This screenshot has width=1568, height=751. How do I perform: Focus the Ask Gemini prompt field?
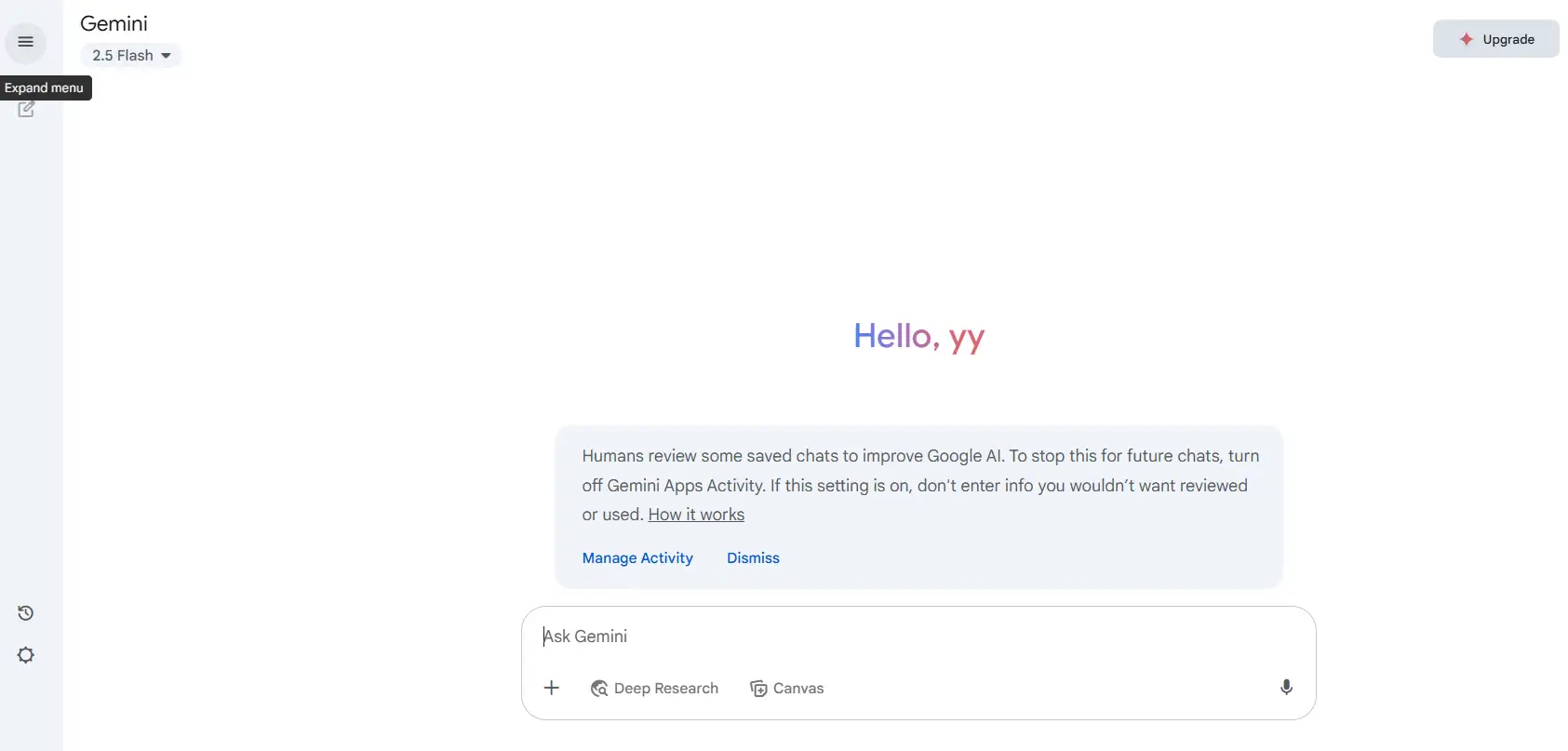[x=918, y=637]
